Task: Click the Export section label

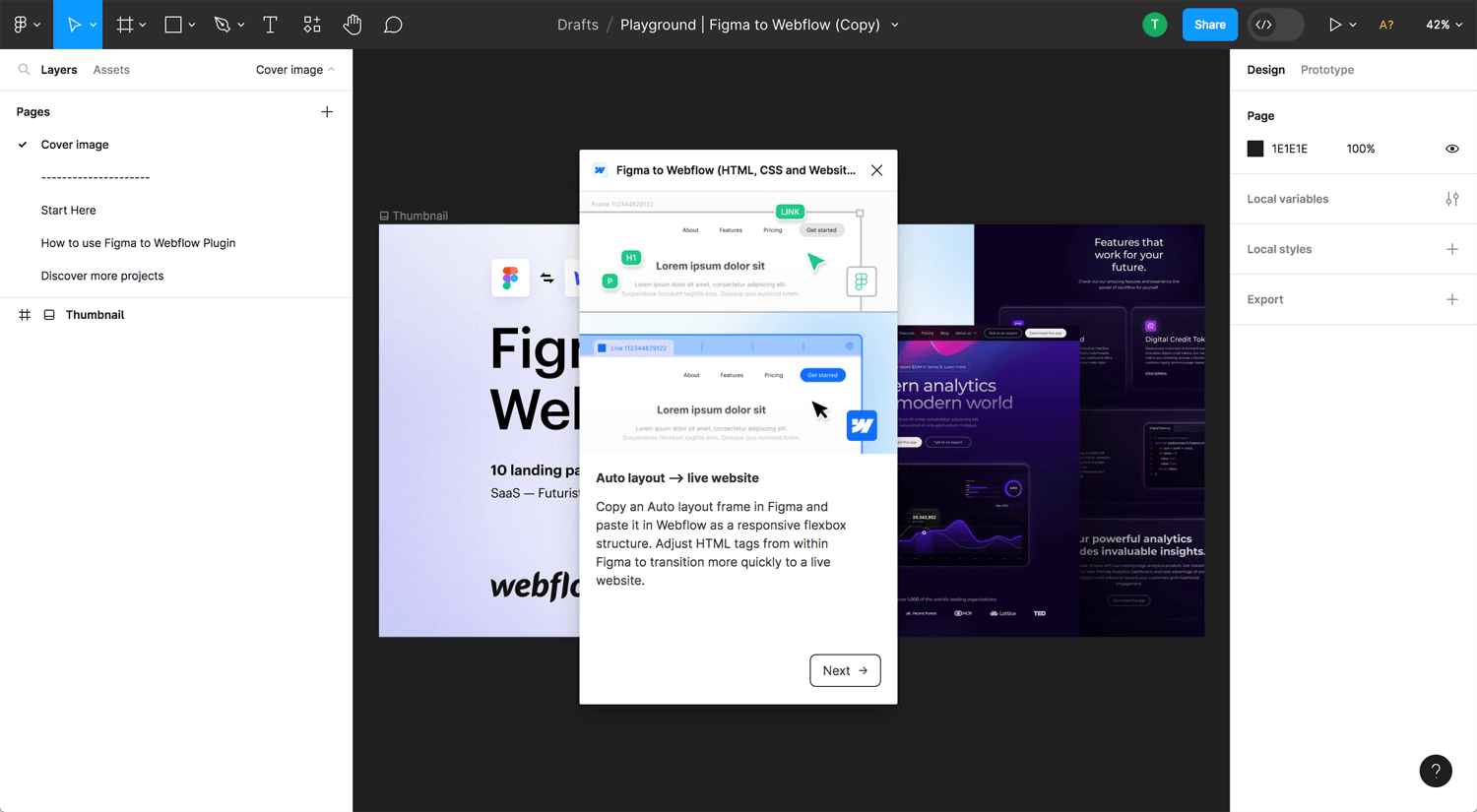Action: 1265,299
